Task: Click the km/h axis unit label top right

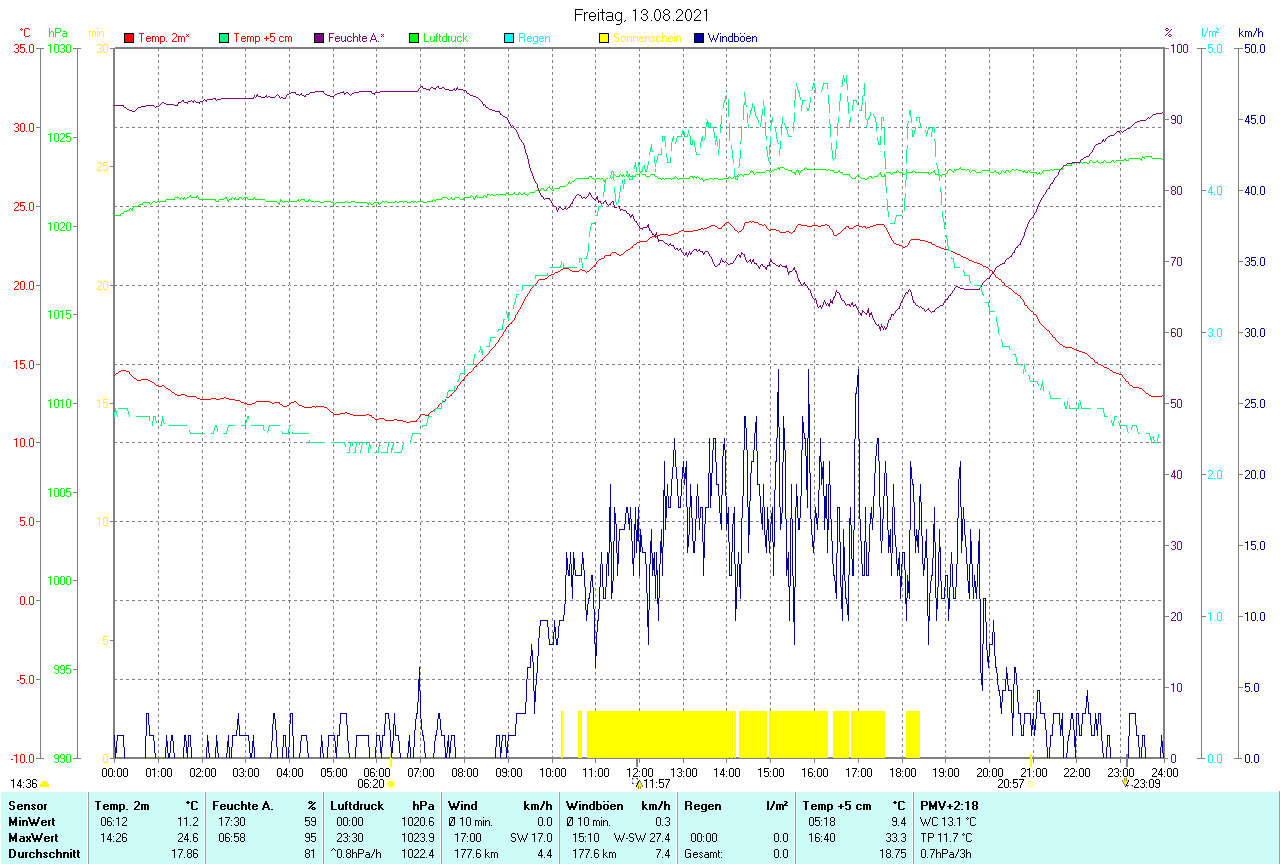Action: (1250, 33)
